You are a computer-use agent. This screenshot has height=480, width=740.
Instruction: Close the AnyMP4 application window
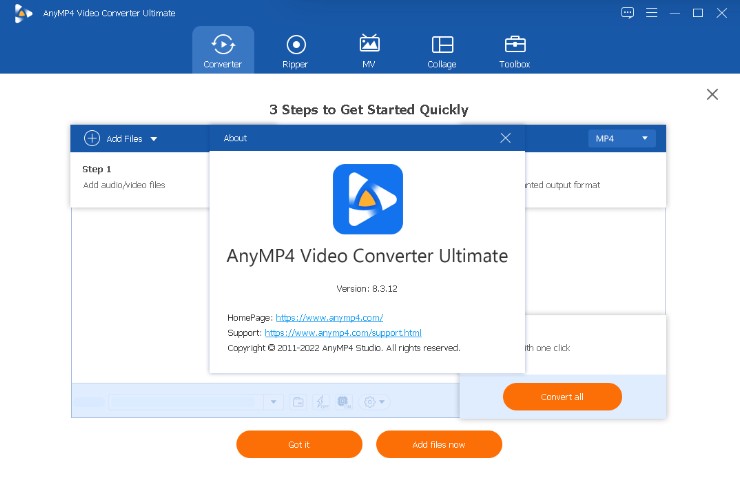coord(722,13)
